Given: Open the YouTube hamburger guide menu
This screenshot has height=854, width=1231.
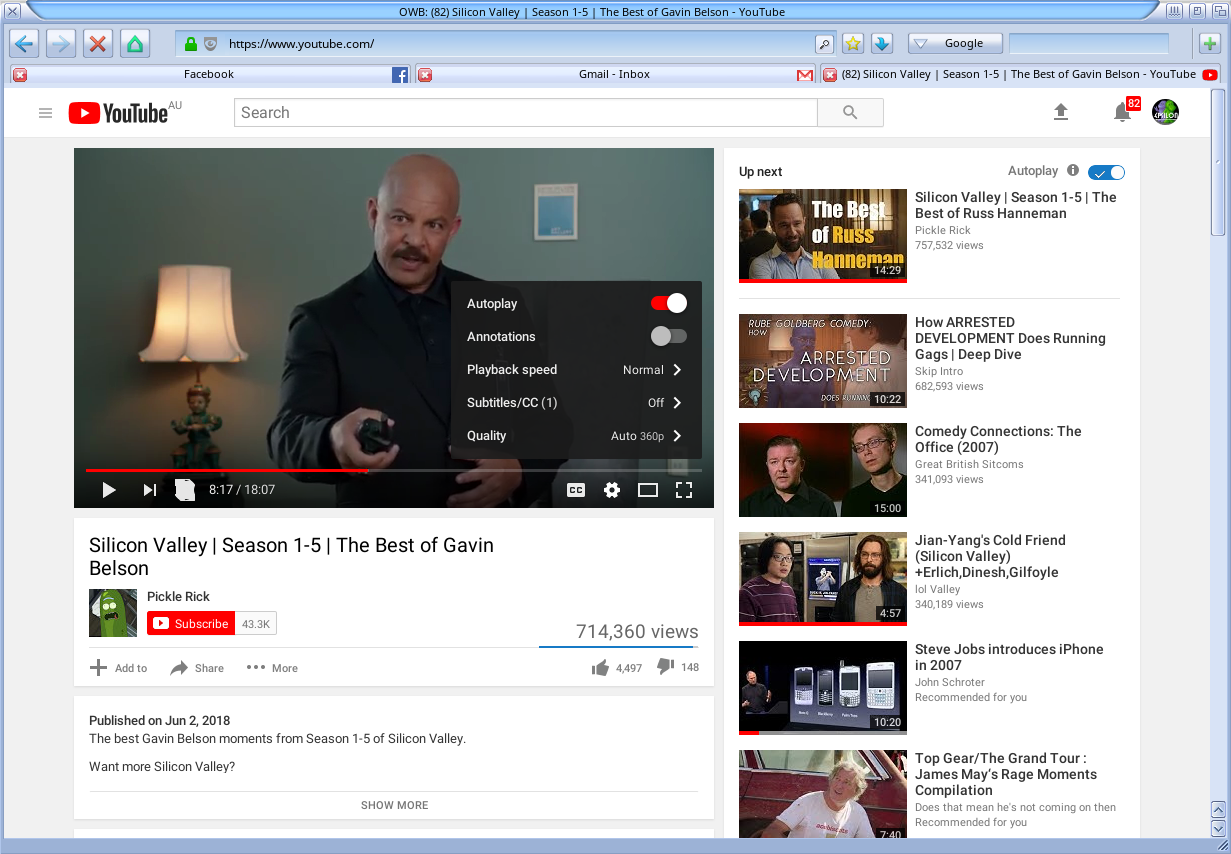Looking at the screenshot, I should [x=45, y=113].
